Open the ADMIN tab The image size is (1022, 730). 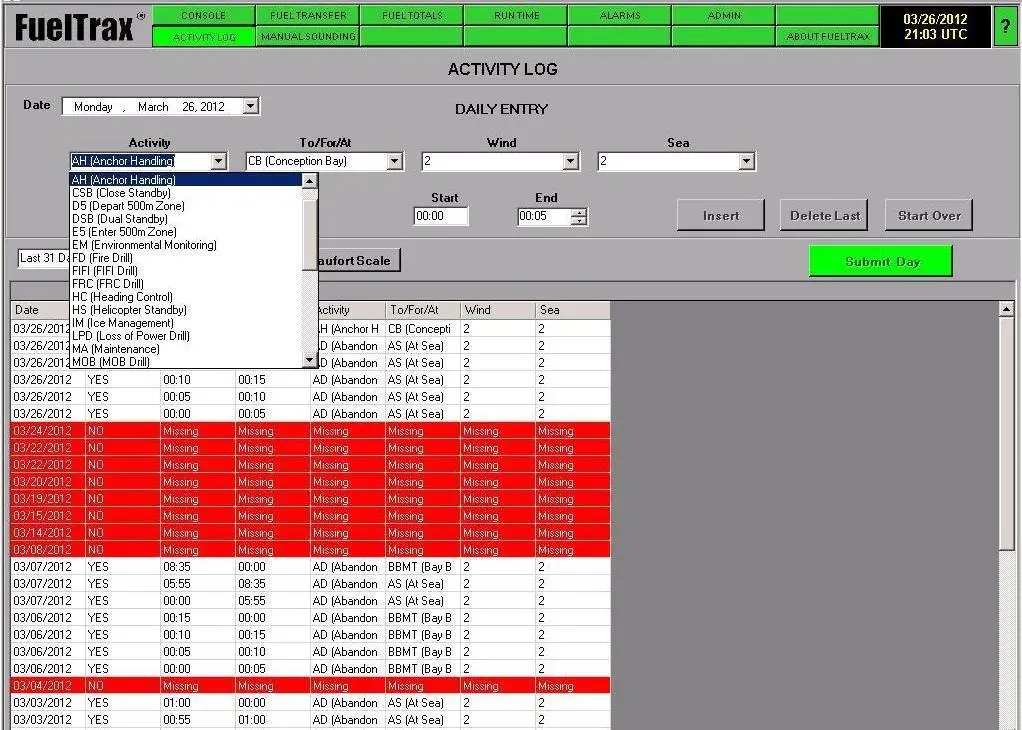coord(724,15)
